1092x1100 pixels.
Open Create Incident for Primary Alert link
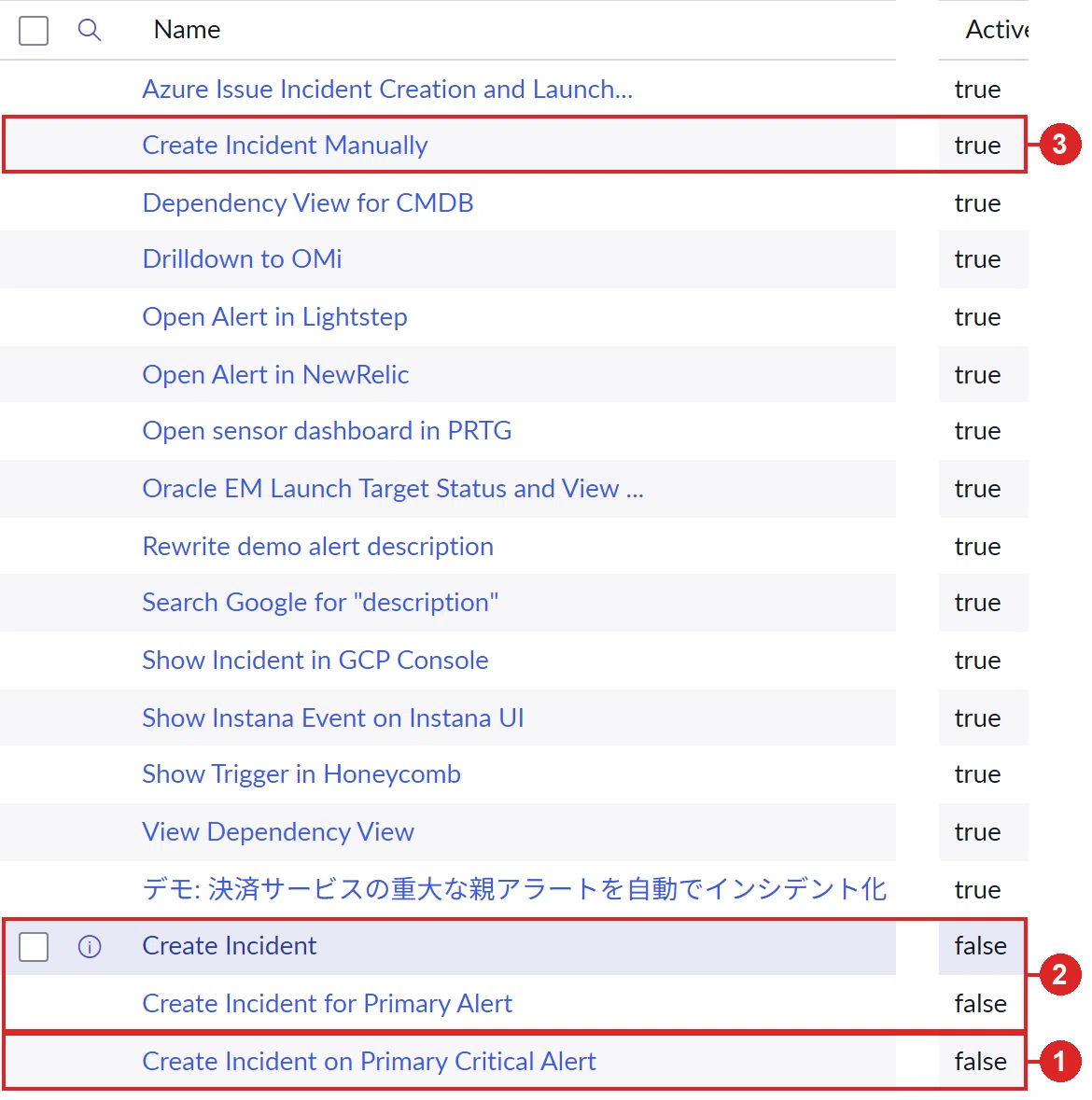click(328, 1004)
